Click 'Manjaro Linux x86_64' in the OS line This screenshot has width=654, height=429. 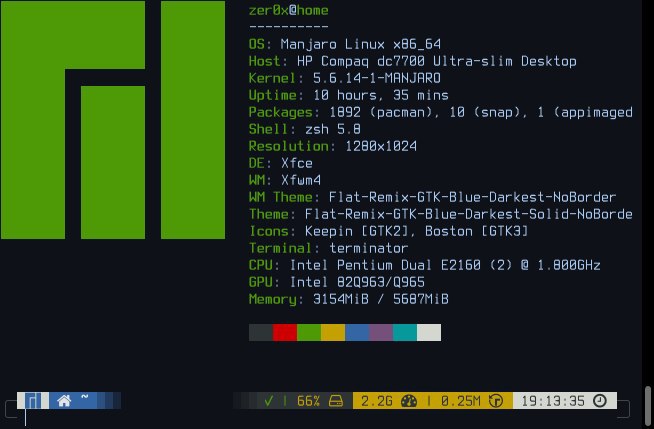click(x=361, y=44)
